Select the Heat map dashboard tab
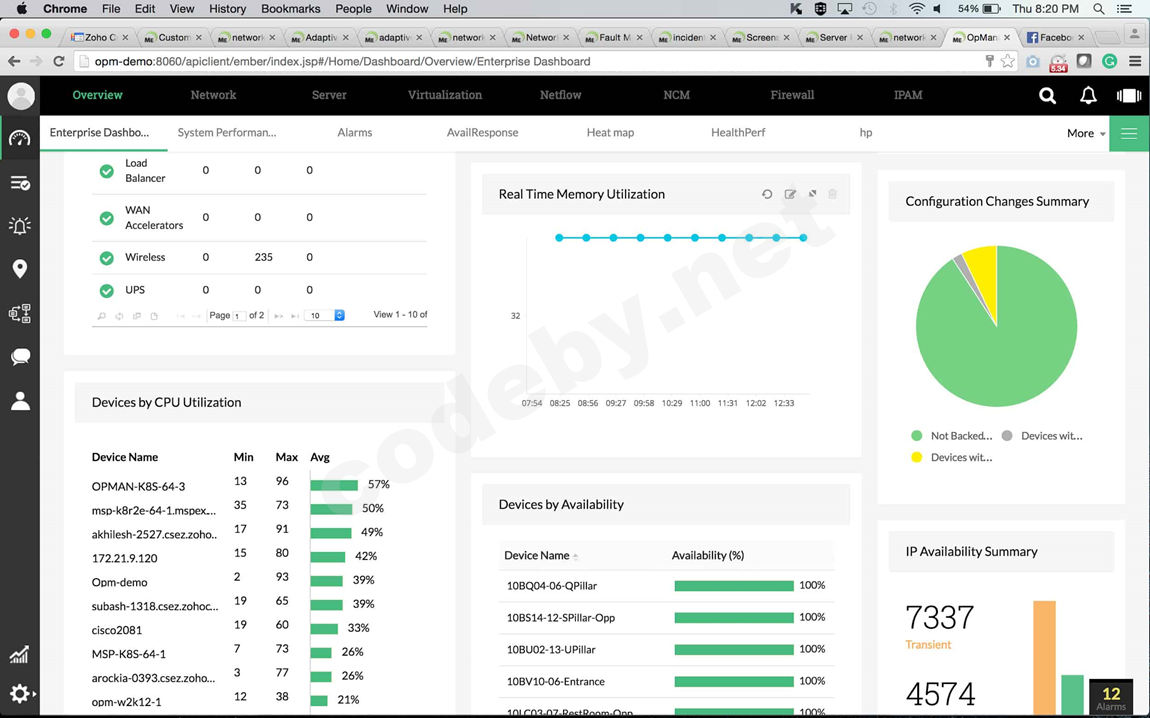The height and width of the screenshot is (718, 1150). coord(610,133)
